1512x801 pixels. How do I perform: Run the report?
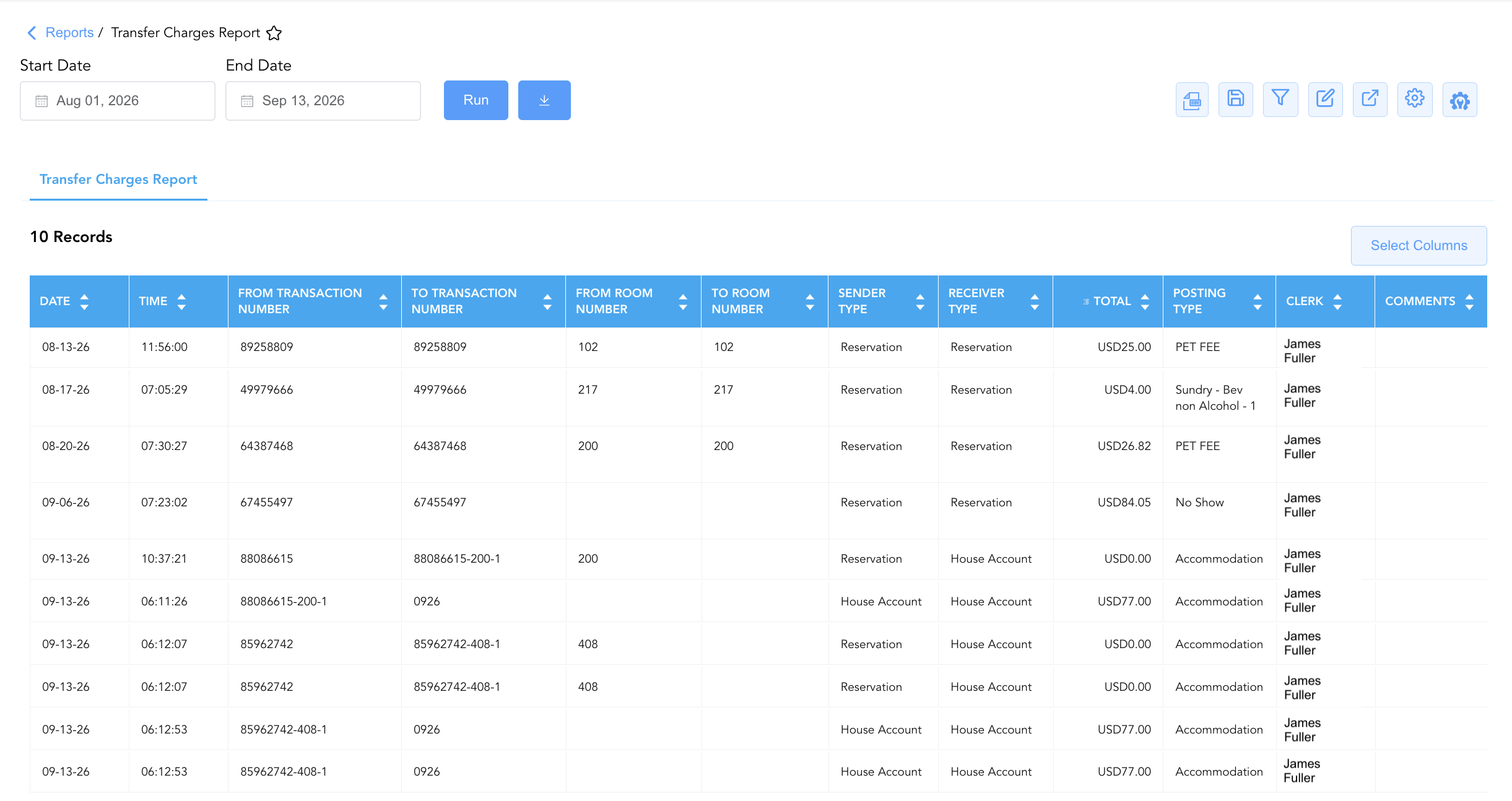(476, 100)
